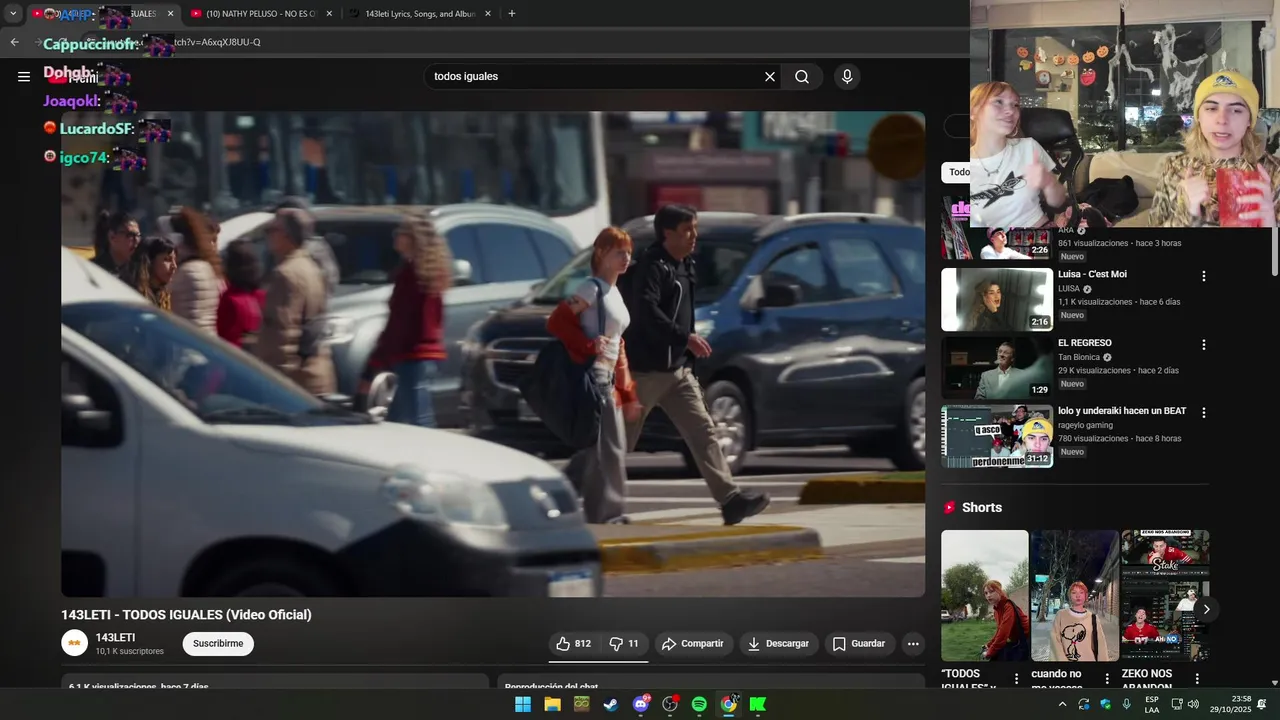
Task: Click the Shorts section heading
Action: tap(982, 508)
